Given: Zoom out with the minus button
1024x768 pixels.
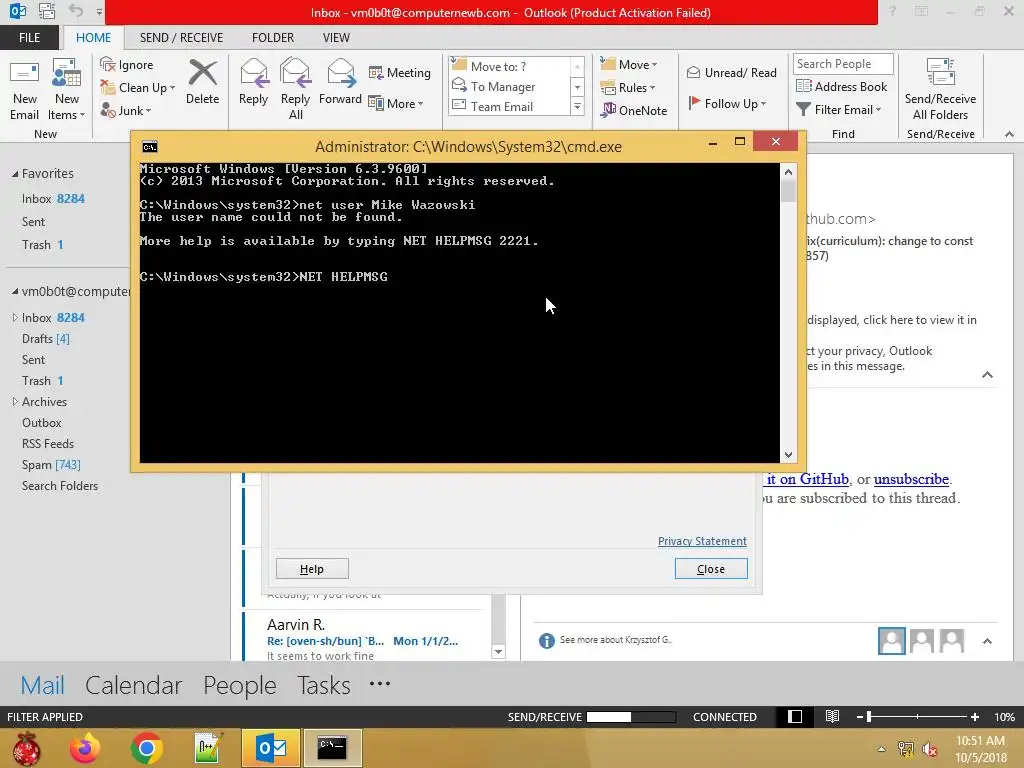Looking at the screenshot, I should 859,717.
